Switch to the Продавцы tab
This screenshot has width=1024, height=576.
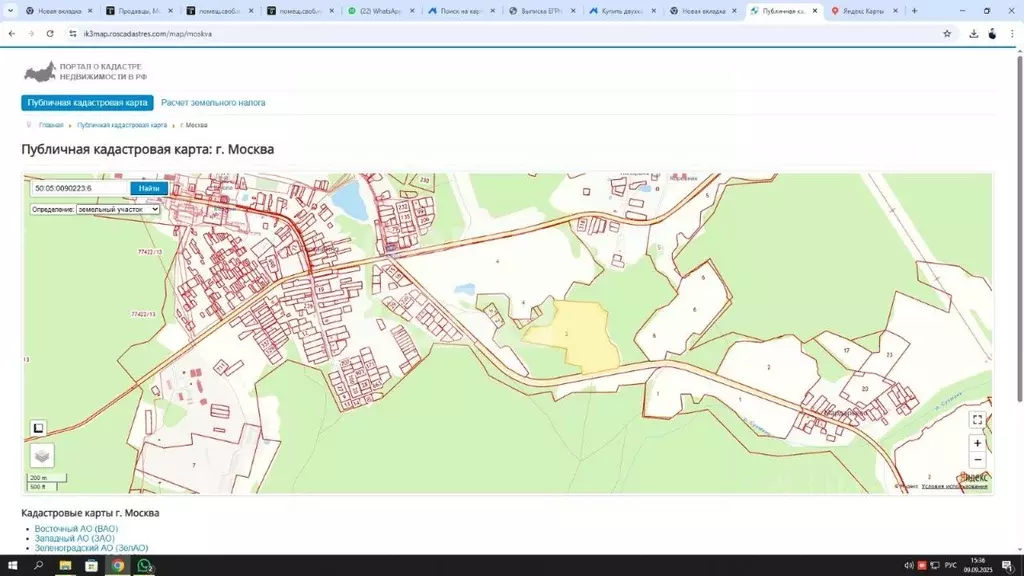139,11
